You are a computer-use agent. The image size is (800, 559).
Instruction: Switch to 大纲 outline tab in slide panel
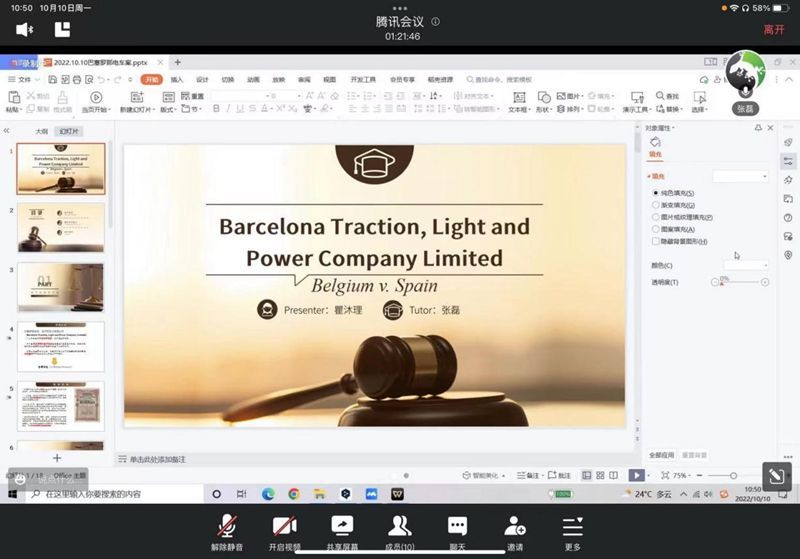[41, 131]
